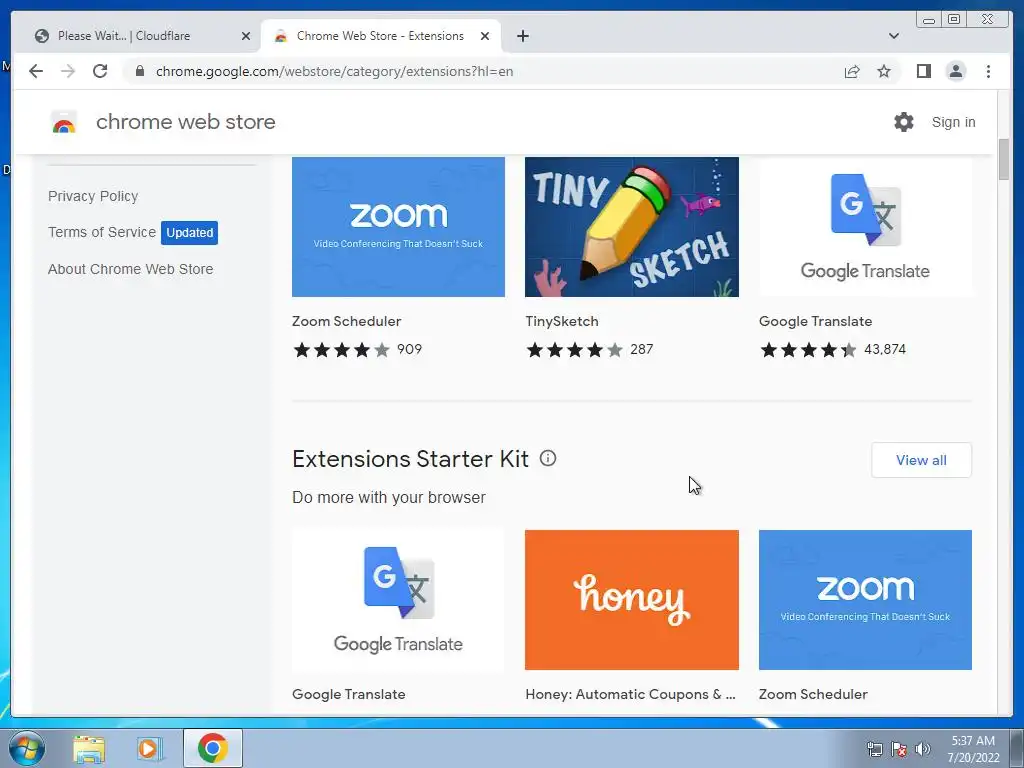View all Extensions Starter Kit items
The image size is (1024, 768).
tap(921, 460)
